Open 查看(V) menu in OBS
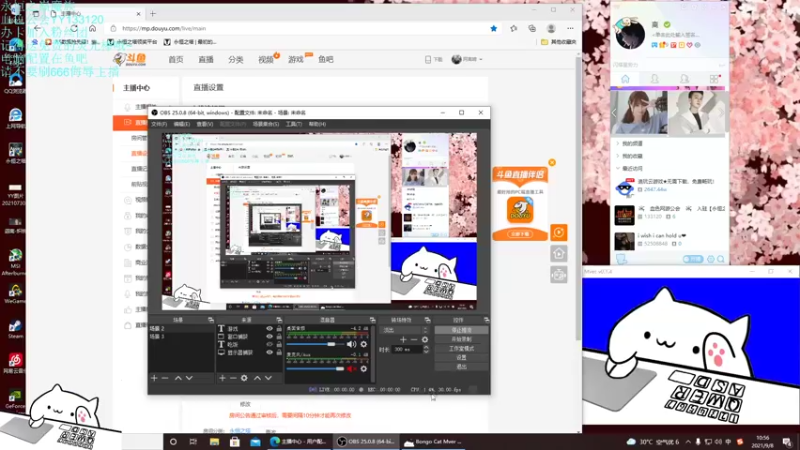 click(x=205, y=124)
